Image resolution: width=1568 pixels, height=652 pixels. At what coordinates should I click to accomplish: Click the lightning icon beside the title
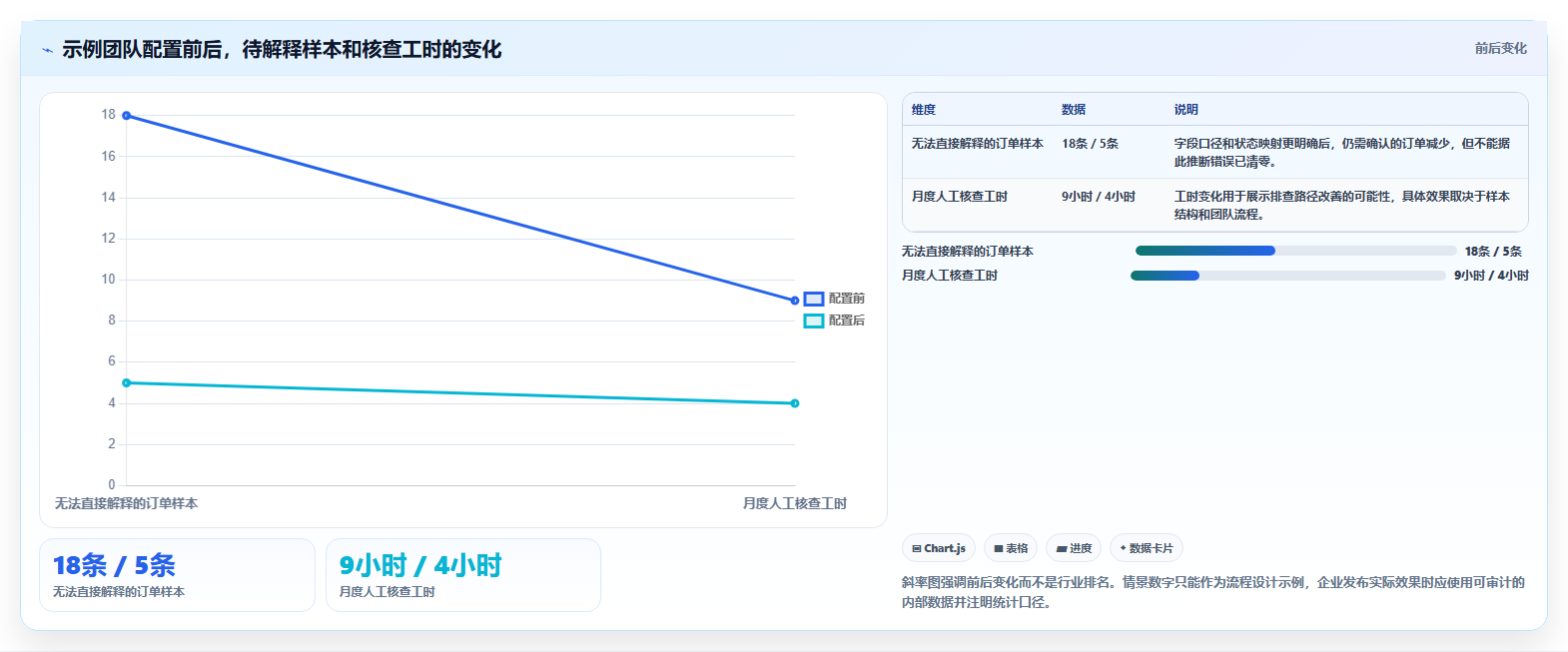[47, 50]
